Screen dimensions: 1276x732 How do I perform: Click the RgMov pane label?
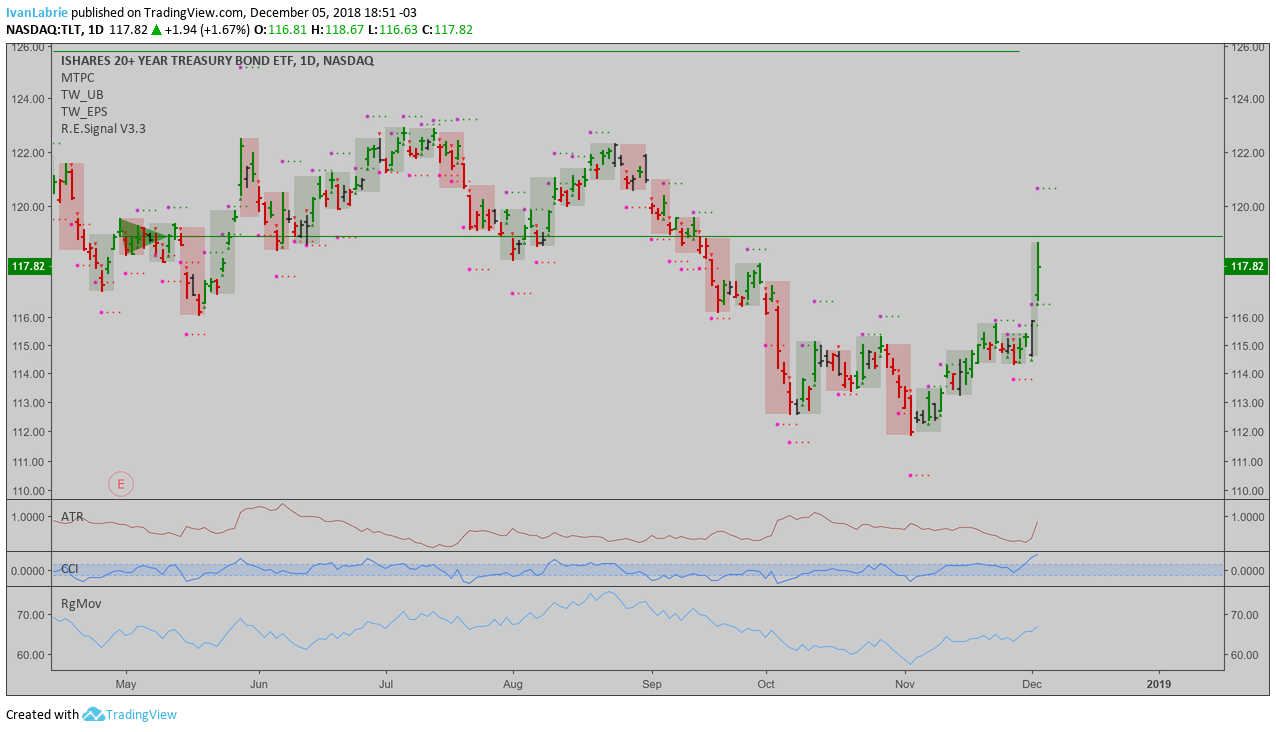(81, 604)
